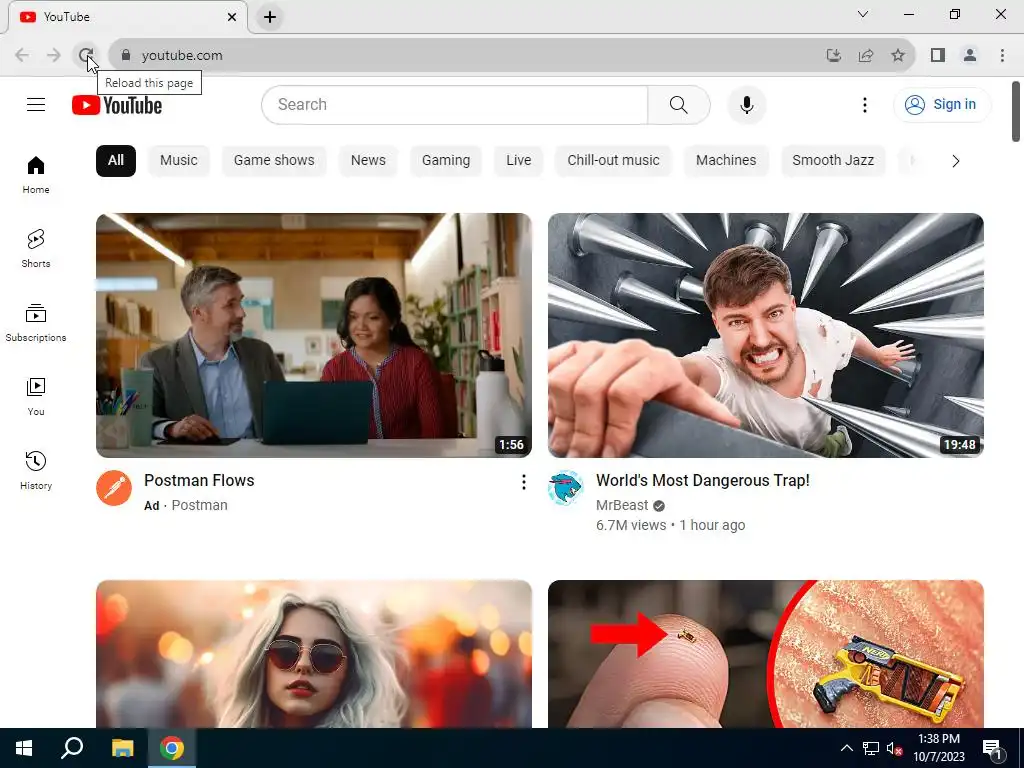Click the page vertical scrollbar

pos(1016,111)
